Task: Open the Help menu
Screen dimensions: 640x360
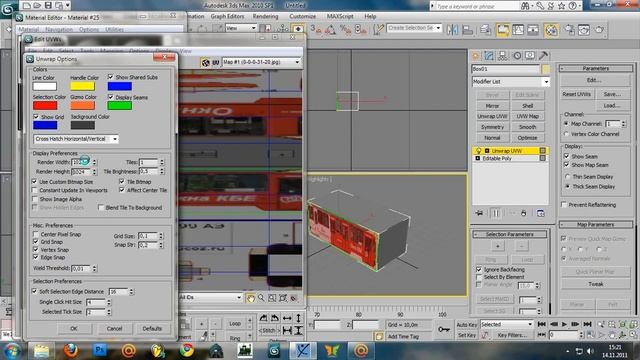Action: click(370, 16)
